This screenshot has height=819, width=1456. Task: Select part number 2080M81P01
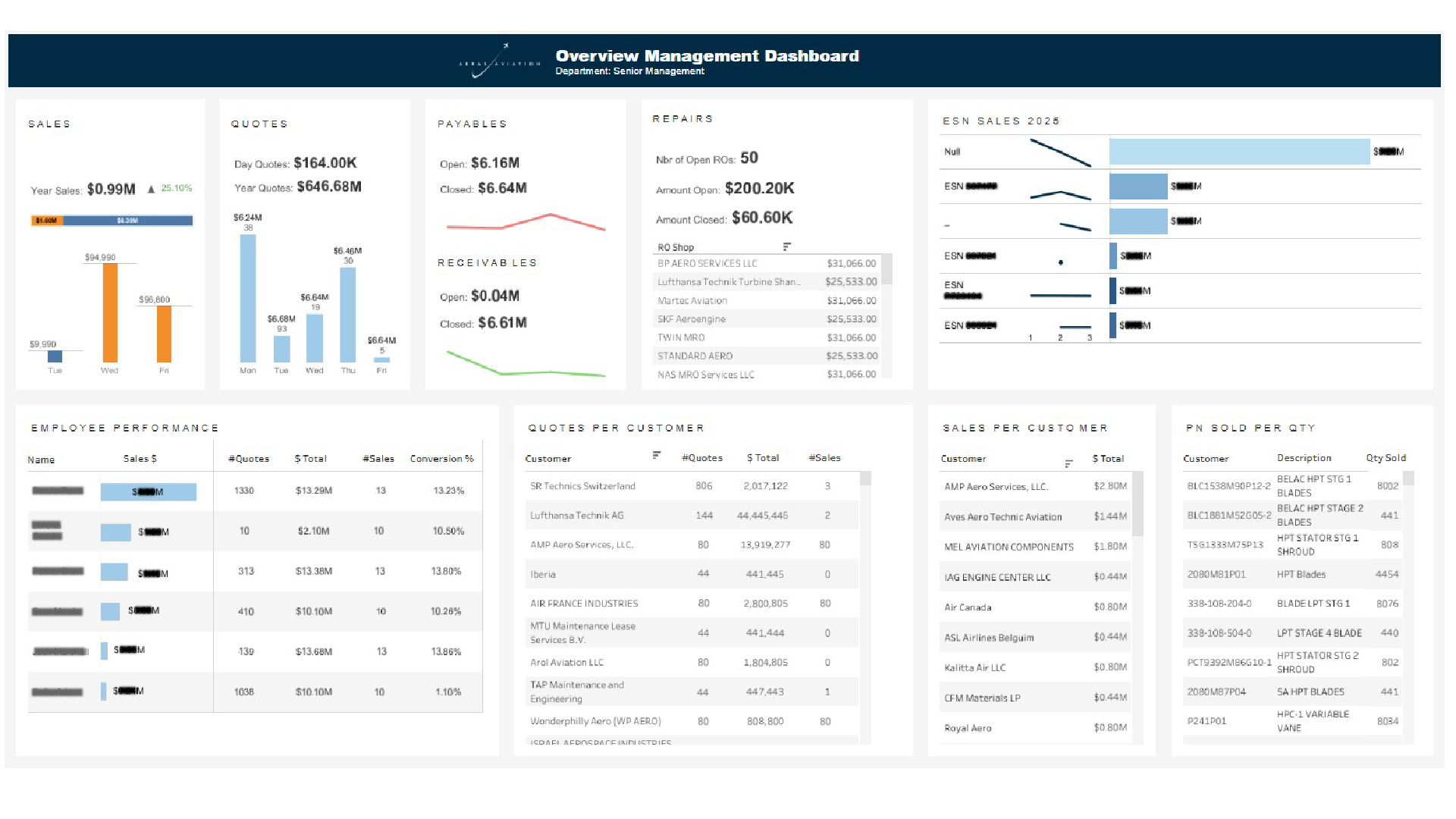(1216, 574)
